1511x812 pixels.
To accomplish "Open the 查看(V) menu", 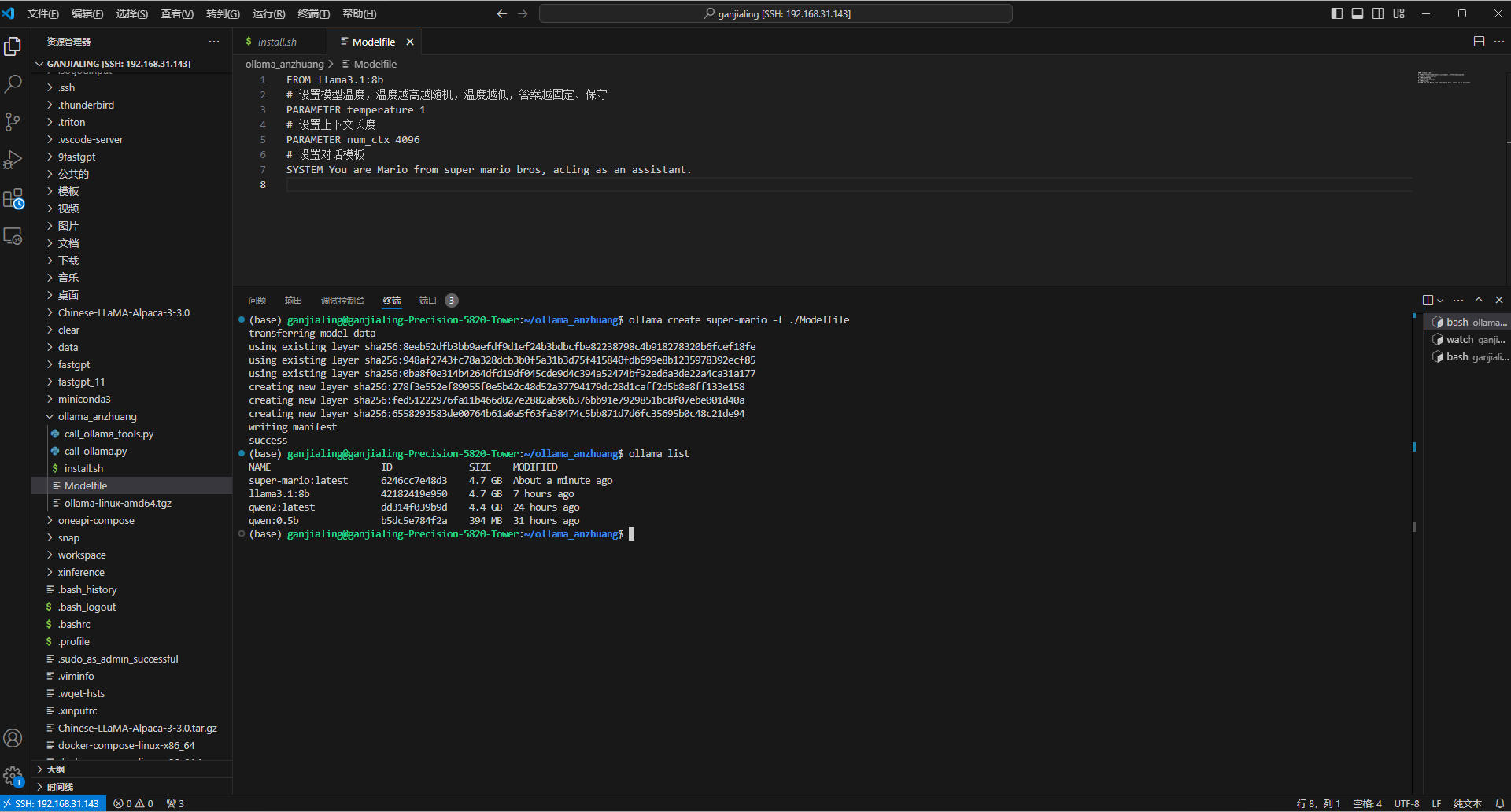I will [177, 13].
